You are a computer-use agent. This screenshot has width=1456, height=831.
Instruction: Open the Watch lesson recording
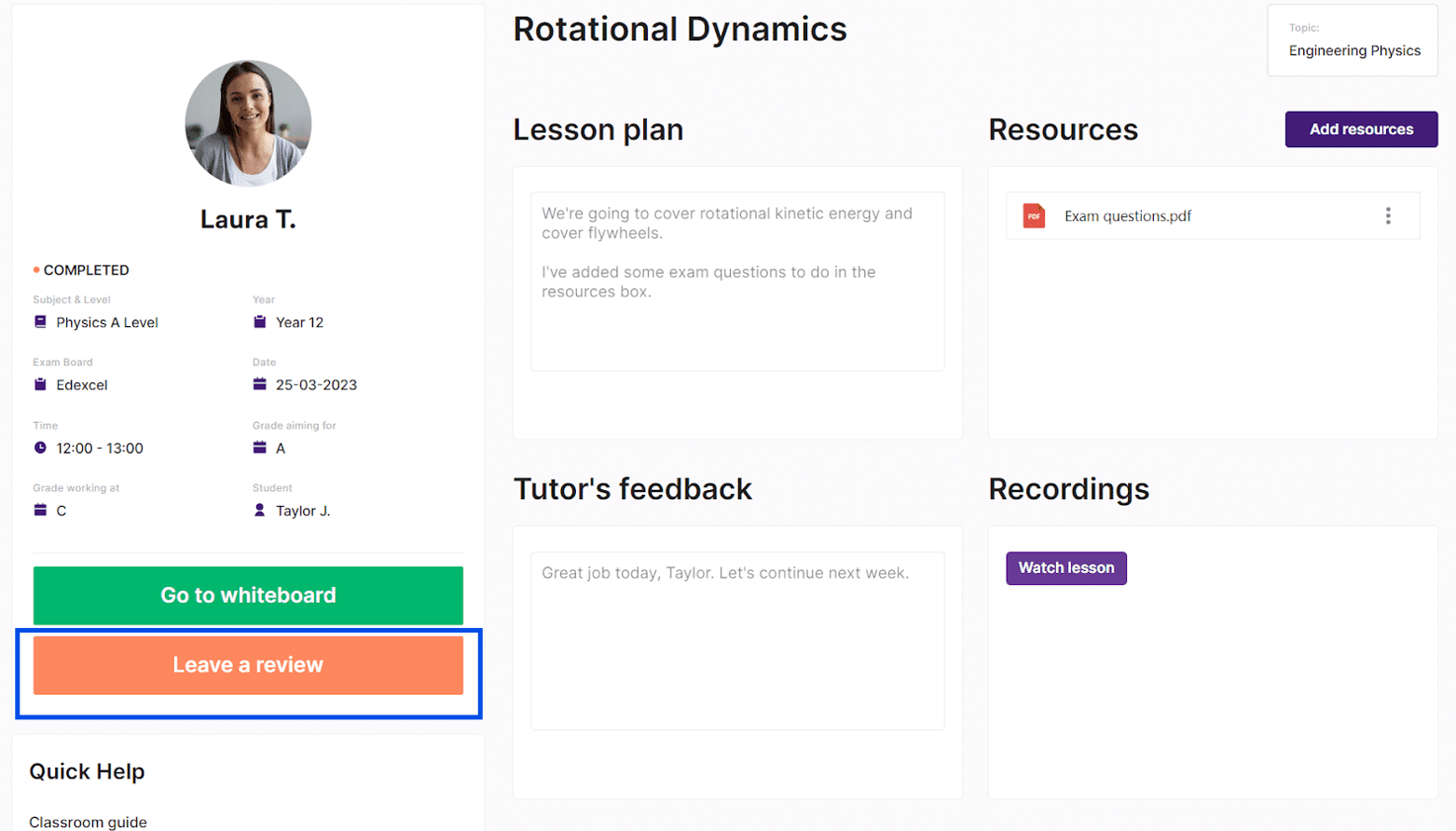coord(1065,568)
